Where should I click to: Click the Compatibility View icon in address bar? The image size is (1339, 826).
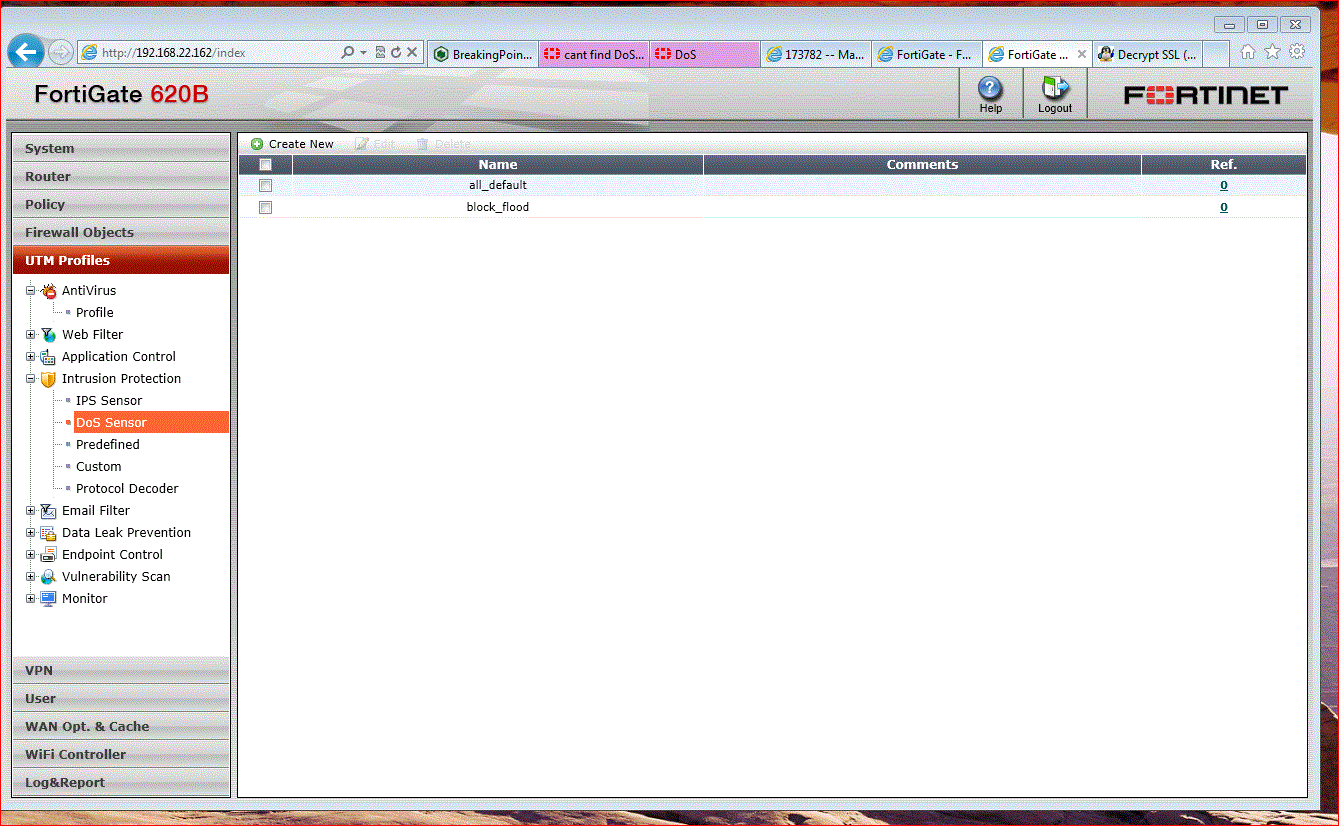pos(381,52)
